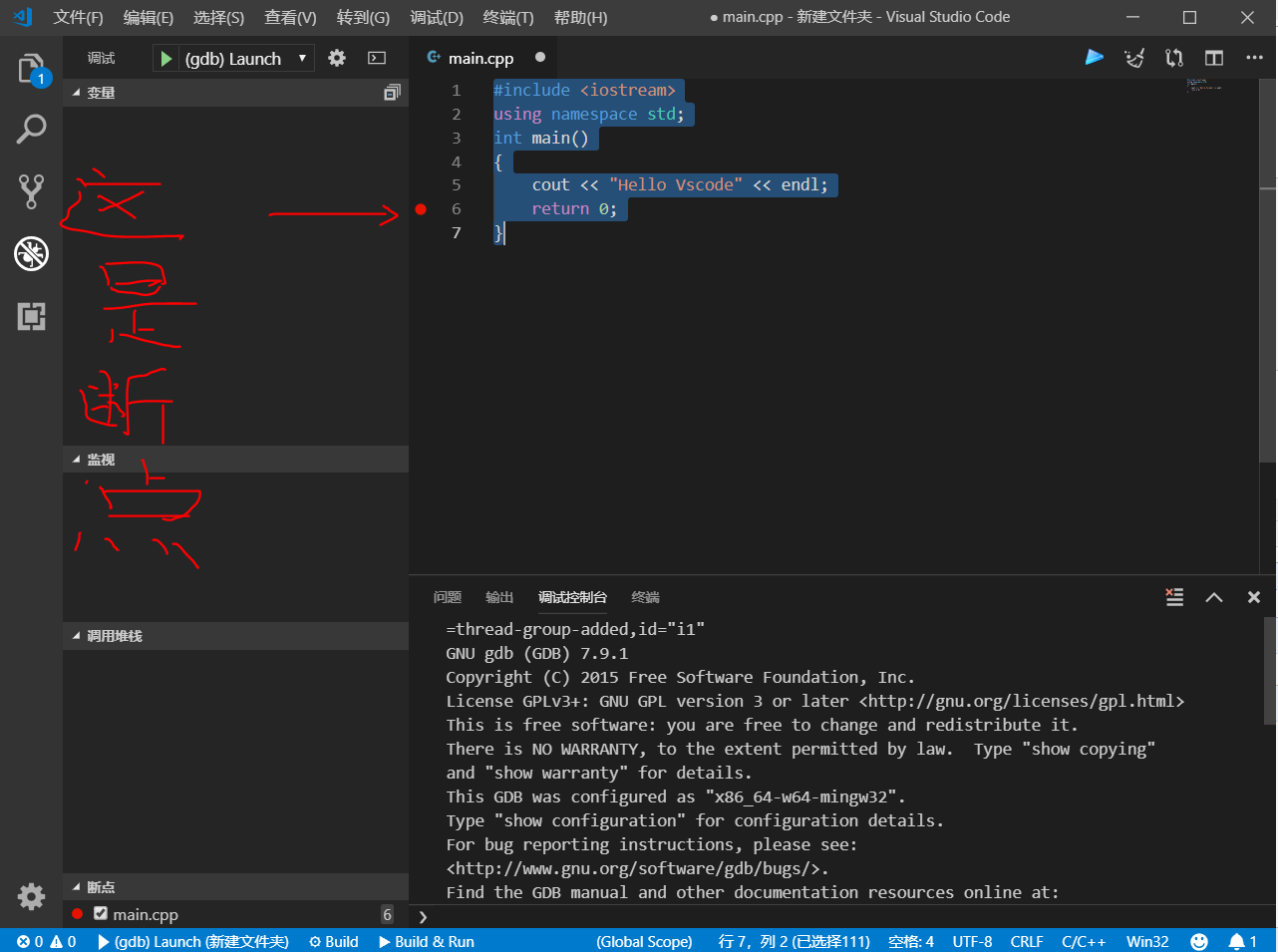Click the errors and warnings counter

pyautogui.click(x=45, y=941)
